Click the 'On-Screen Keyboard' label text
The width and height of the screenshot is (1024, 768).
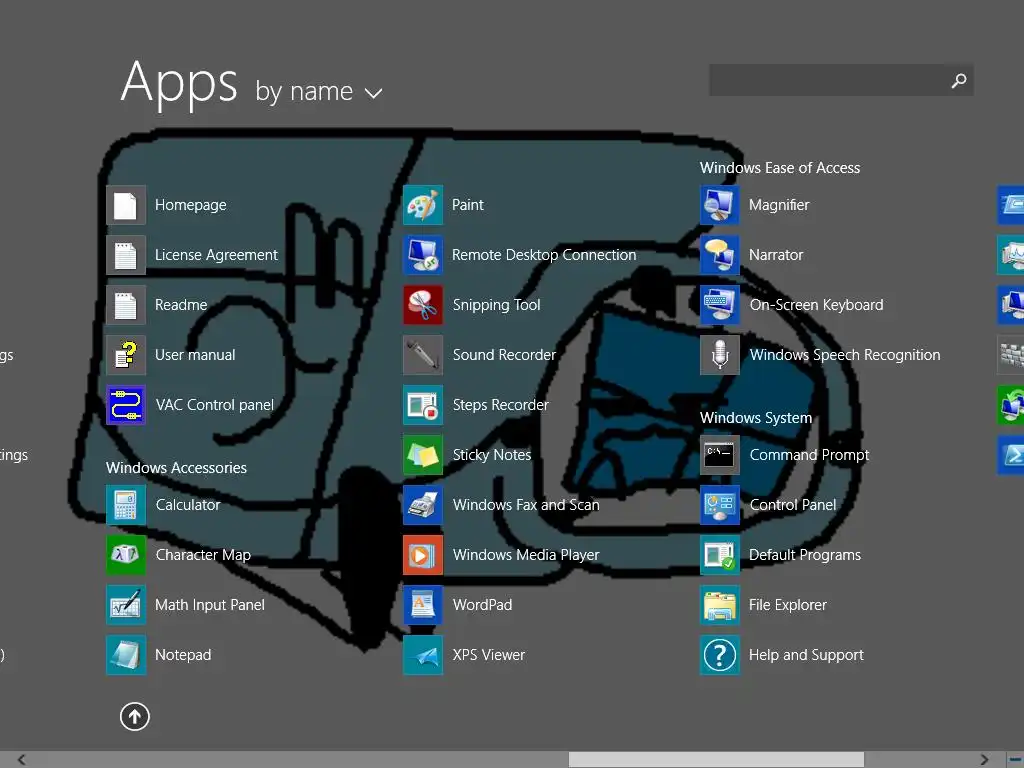coord(816,305)
